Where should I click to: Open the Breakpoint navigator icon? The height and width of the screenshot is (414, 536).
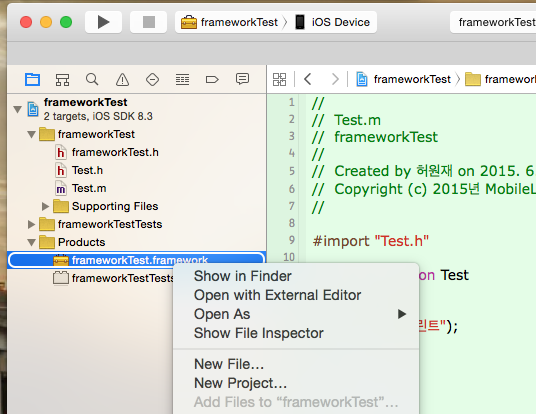tap(212, 80)
